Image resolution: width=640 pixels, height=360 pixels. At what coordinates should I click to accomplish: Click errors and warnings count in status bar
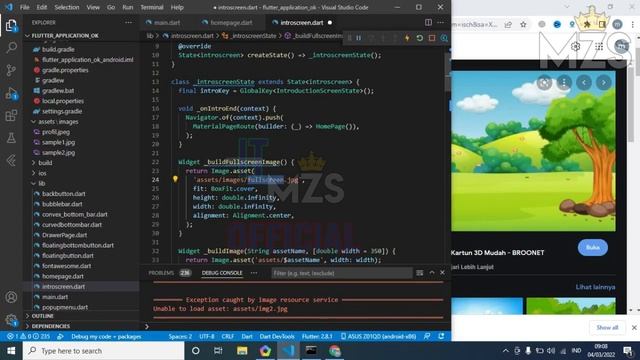[x=29, y=336]
